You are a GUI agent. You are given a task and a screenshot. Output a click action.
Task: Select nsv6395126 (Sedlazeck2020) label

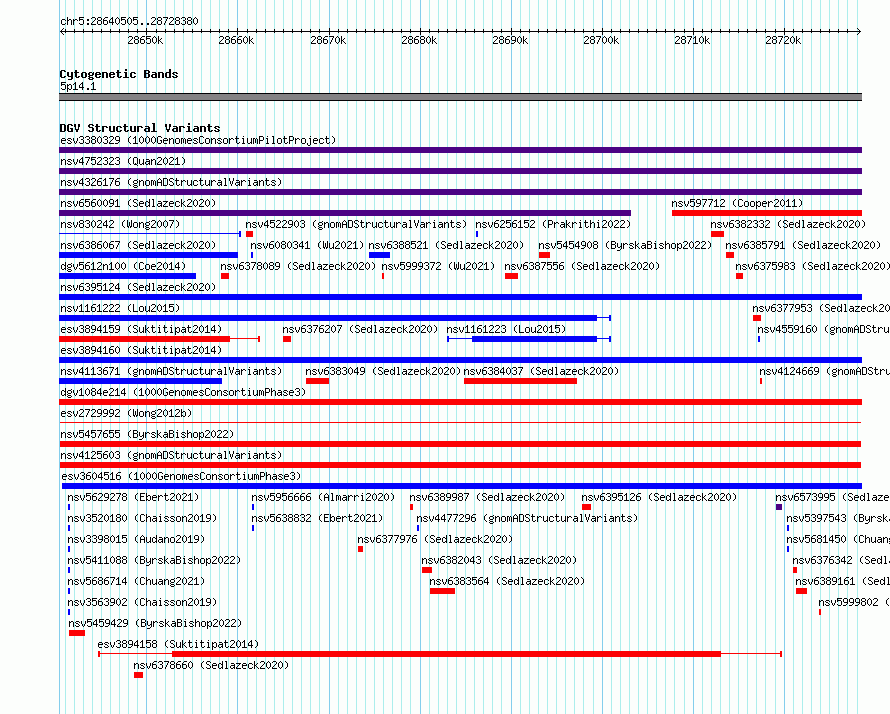tap(659, 497)
